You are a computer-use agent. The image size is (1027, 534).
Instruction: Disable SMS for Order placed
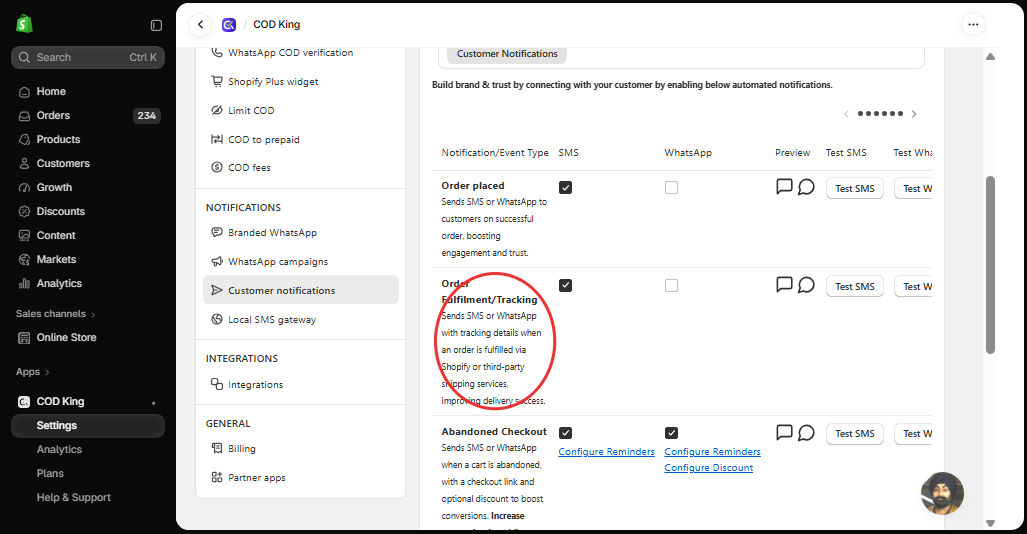click(x=565, y=187)
